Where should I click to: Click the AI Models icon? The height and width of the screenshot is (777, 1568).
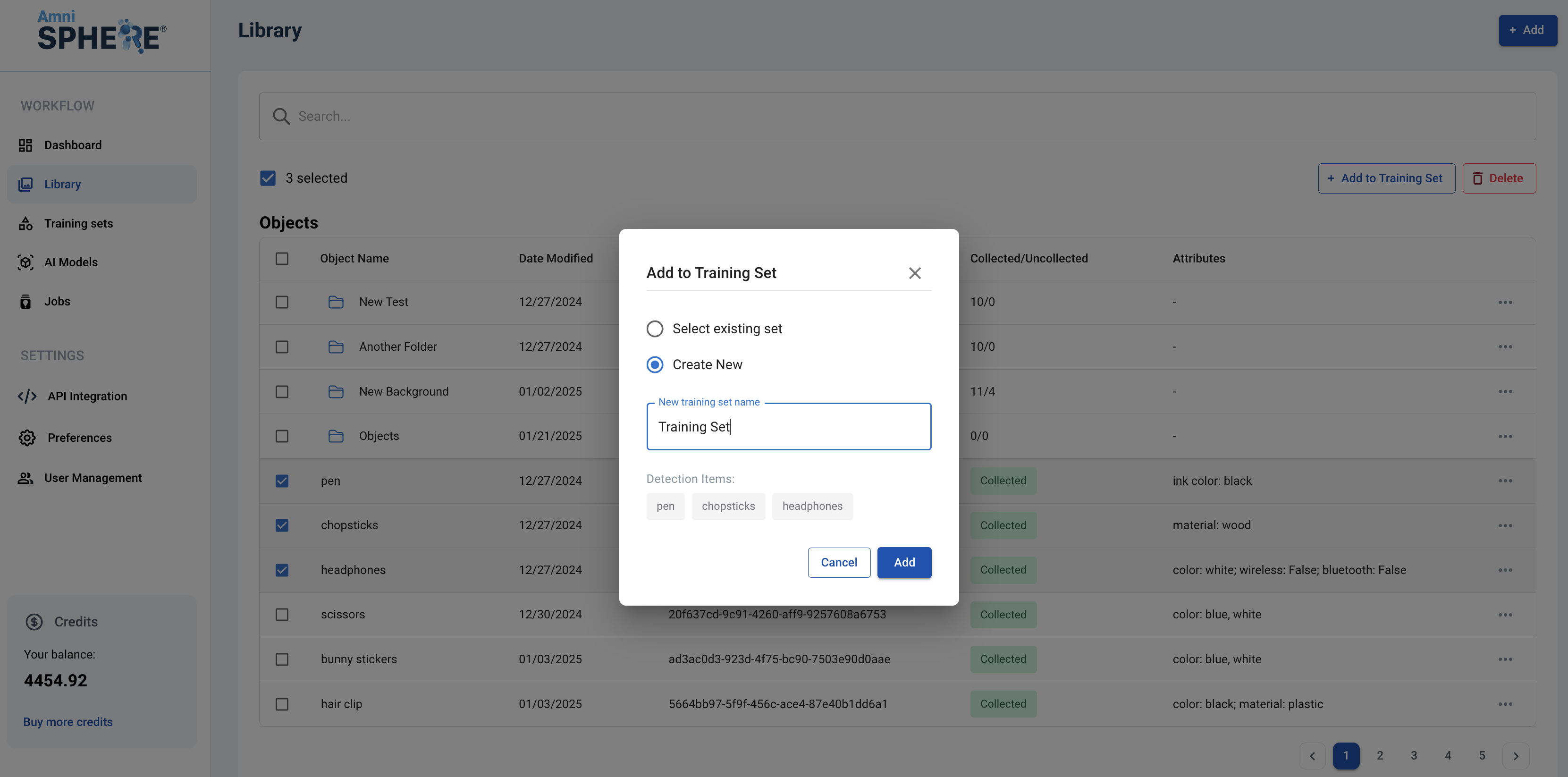(x=25, y=262)
